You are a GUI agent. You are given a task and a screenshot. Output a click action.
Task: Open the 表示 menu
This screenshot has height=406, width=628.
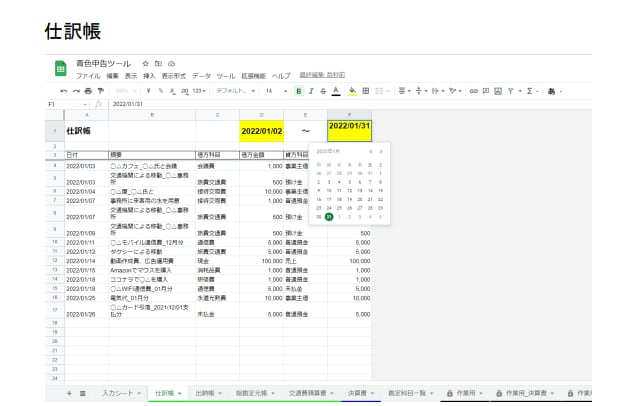[131, 76]
